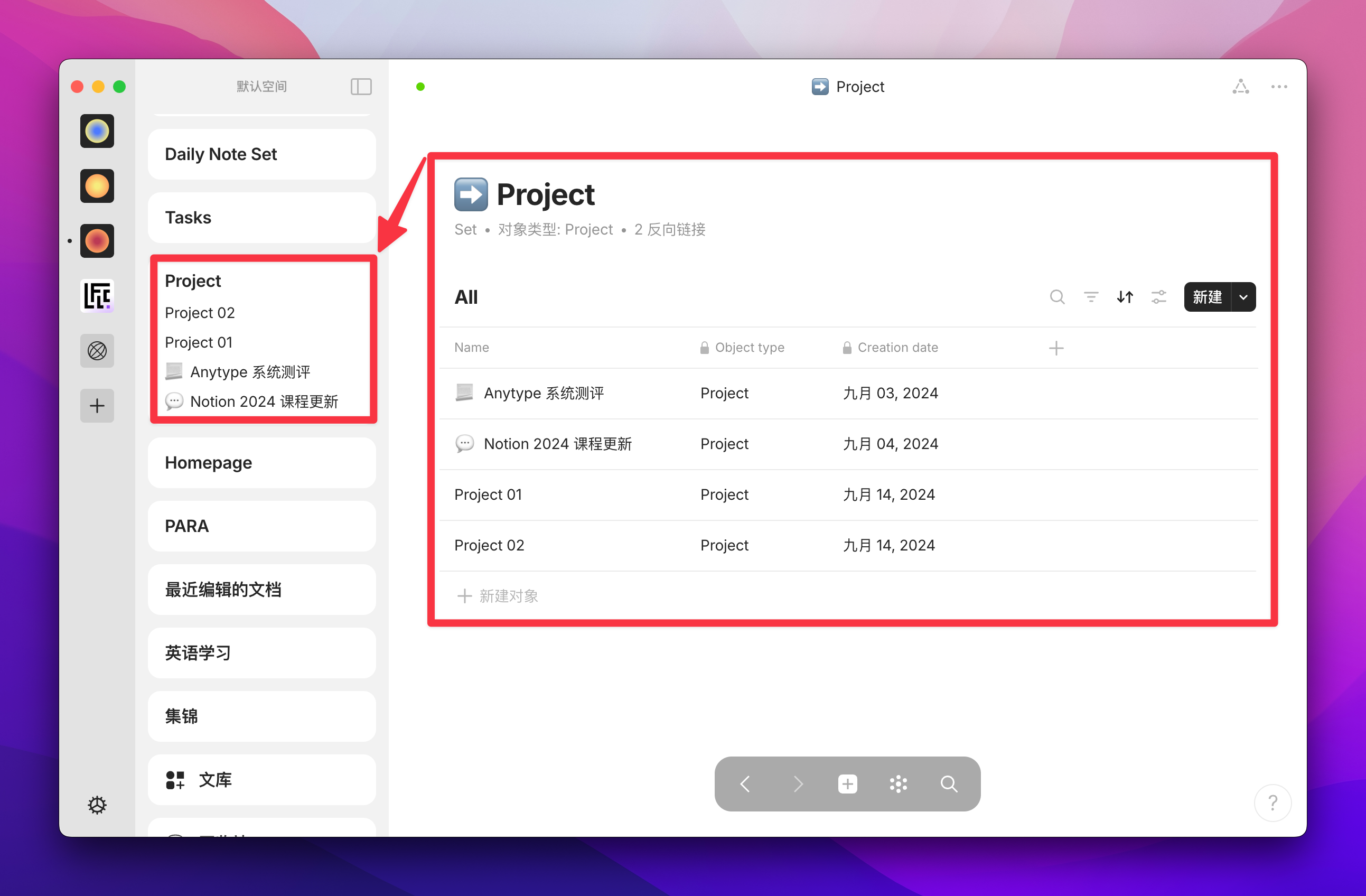Viewport: 1366px width, 896px height.
Task: Open the black-and-white maze space icon
Action: 97,296
